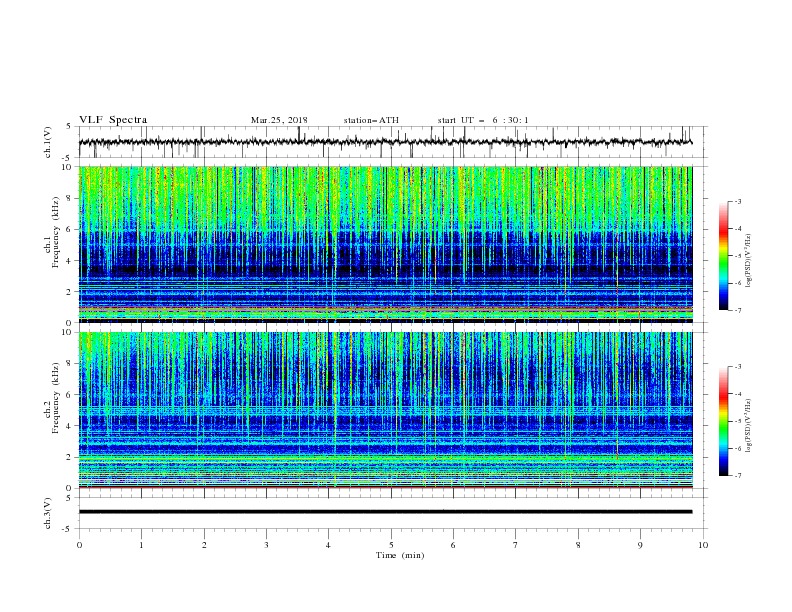The width and height of the screenshot is (792, 612).
Task: Click time axis tick label "9"
Action: [x=640, y=545]
